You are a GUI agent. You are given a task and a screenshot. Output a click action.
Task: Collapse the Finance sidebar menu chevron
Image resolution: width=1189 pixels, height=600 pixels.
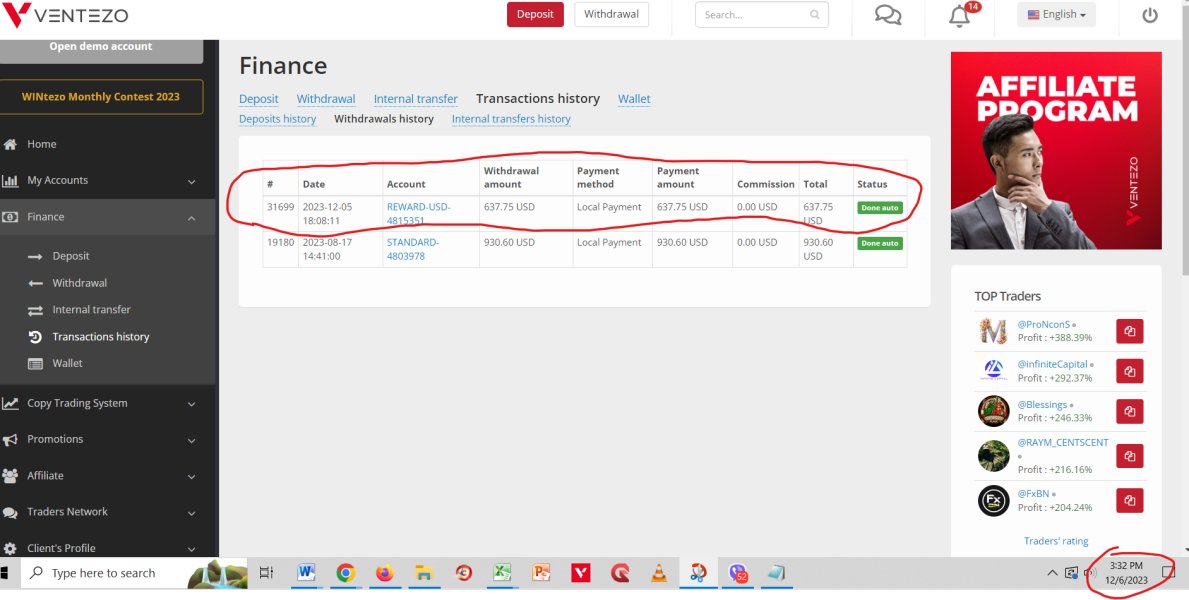point(191,218)
